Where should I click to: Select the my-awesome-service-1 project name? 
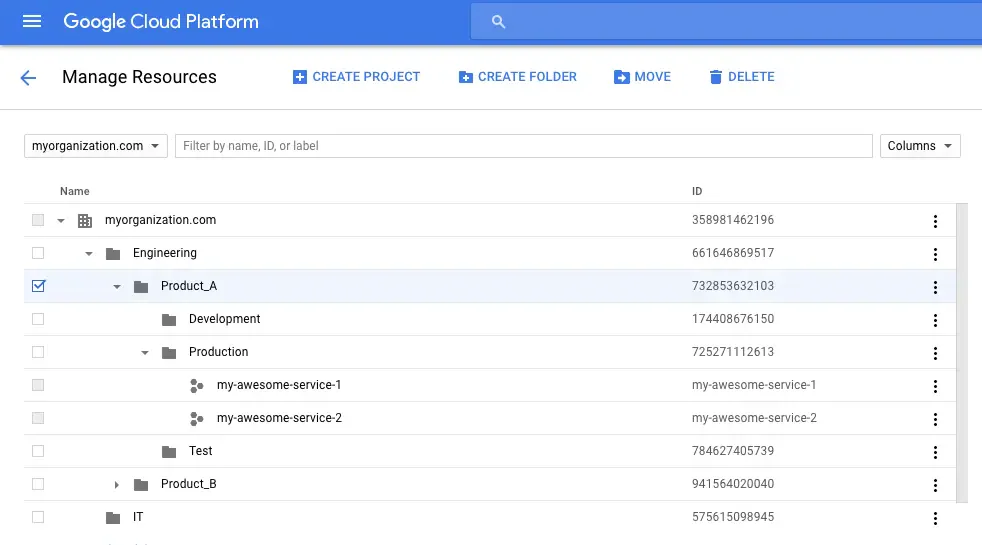[279, 385]
